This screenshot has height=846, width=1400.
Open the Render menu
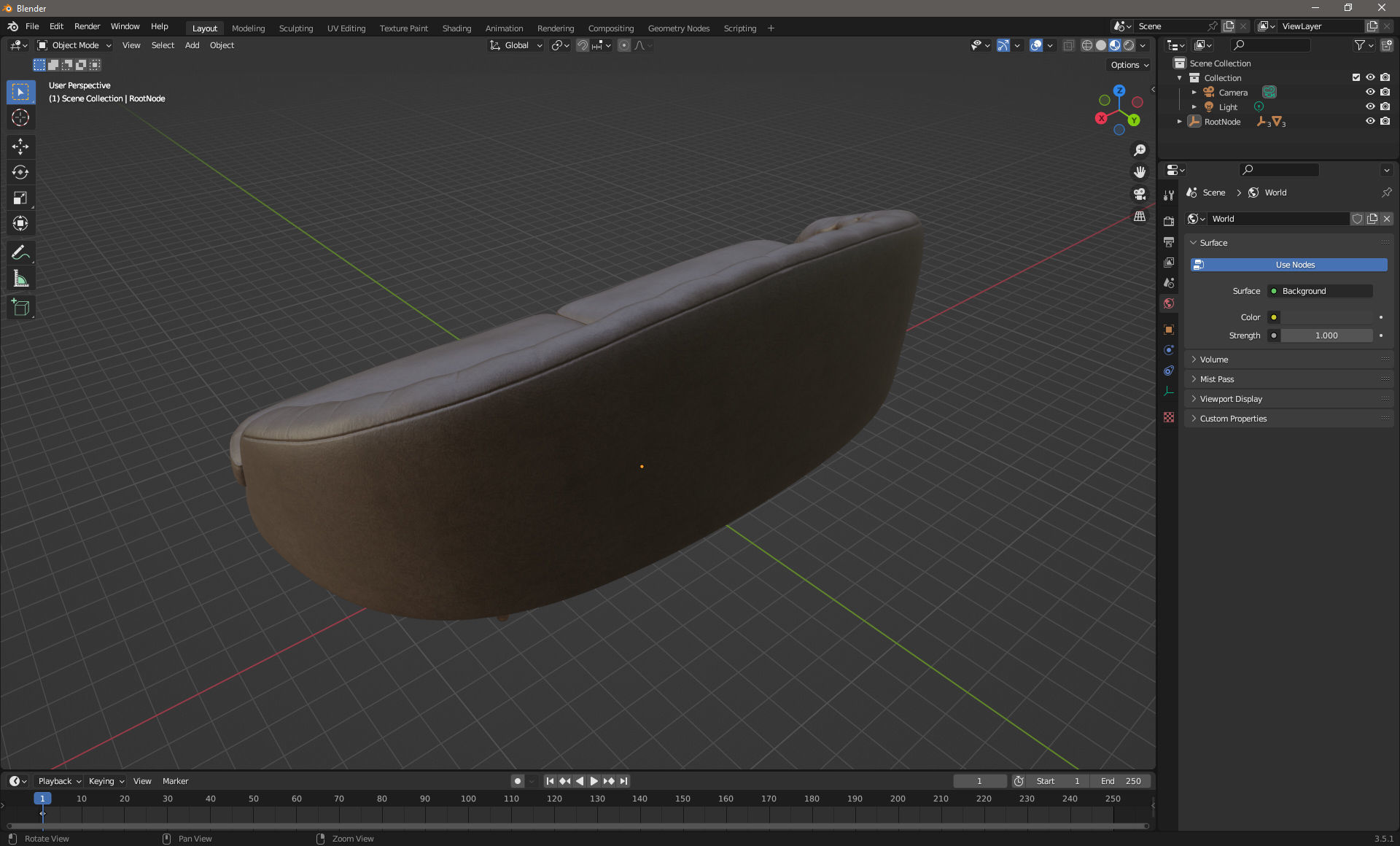coord(87,26)
